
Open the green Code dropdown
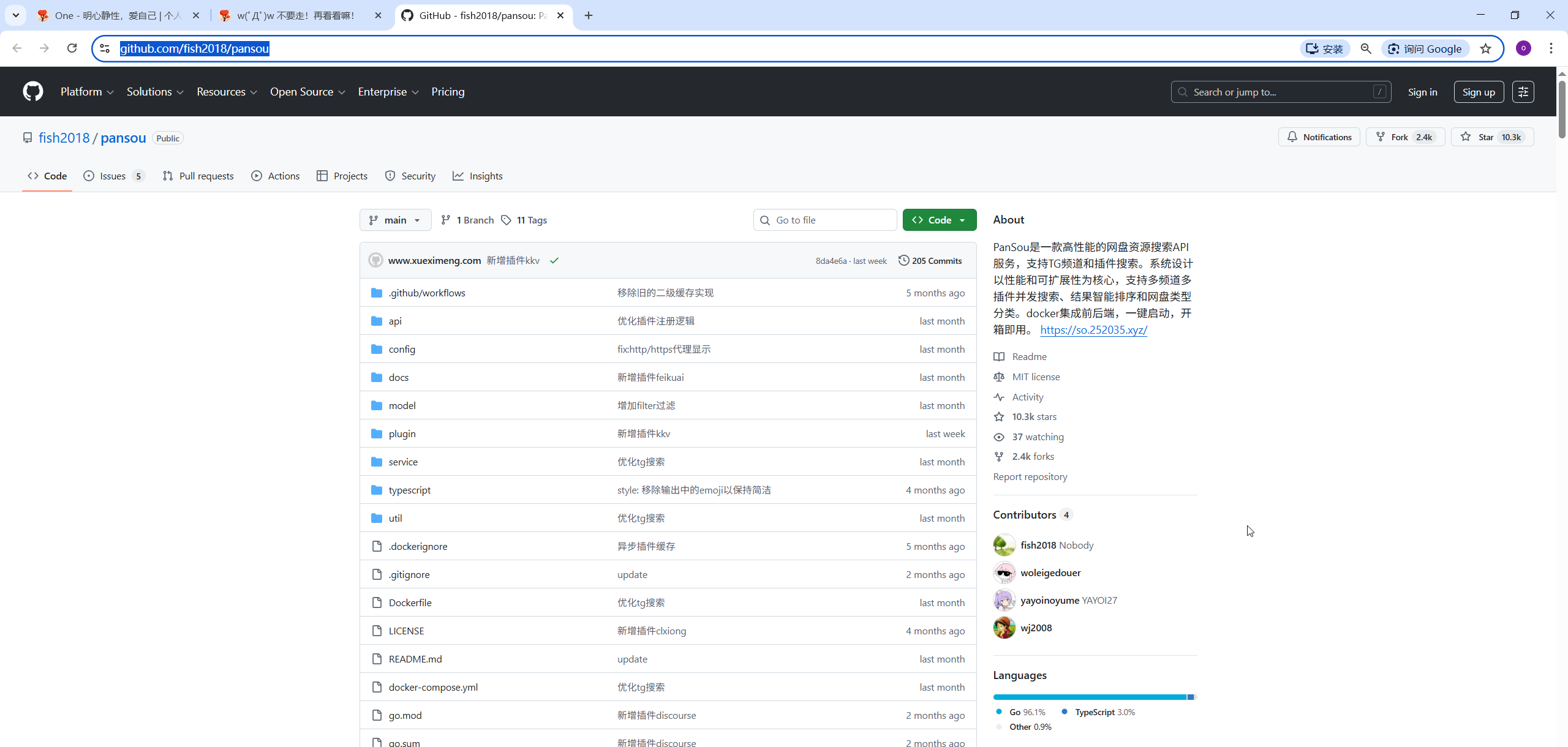pos(939,220)
